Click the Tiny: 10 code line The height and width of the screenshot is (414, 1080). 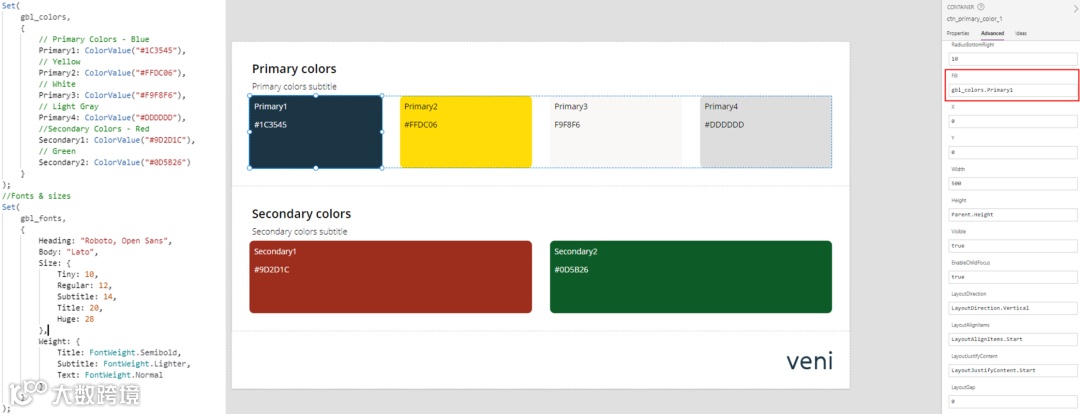(x=78, y=274)
